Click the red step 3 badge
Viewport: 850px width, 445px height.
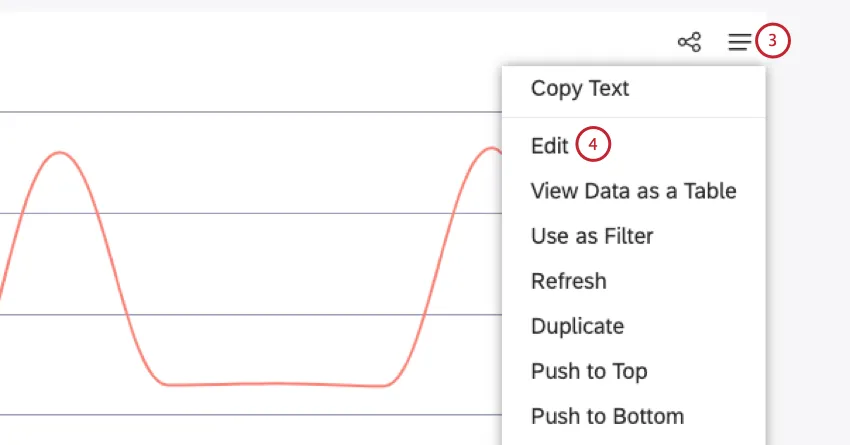(x=773, y=42)
